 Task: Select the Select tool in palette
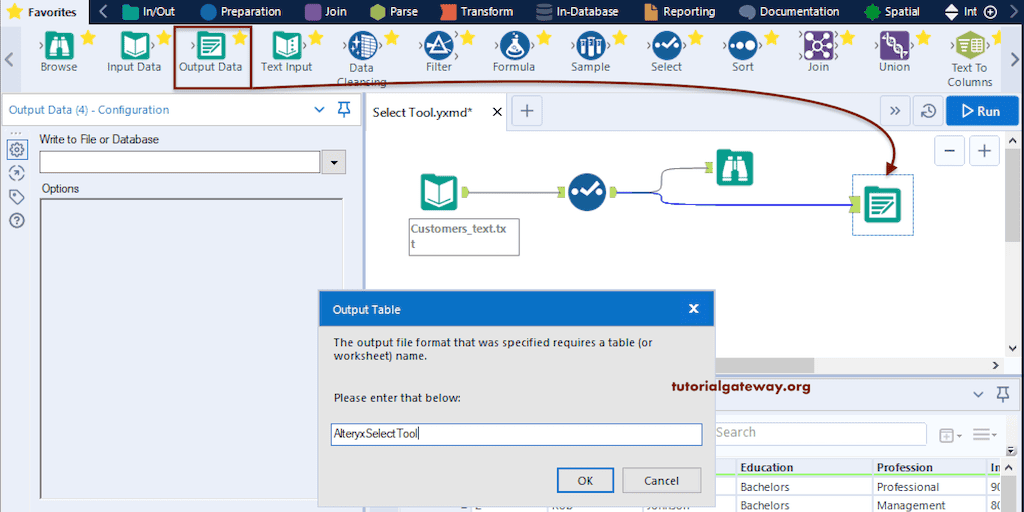(x=666, y=51)
